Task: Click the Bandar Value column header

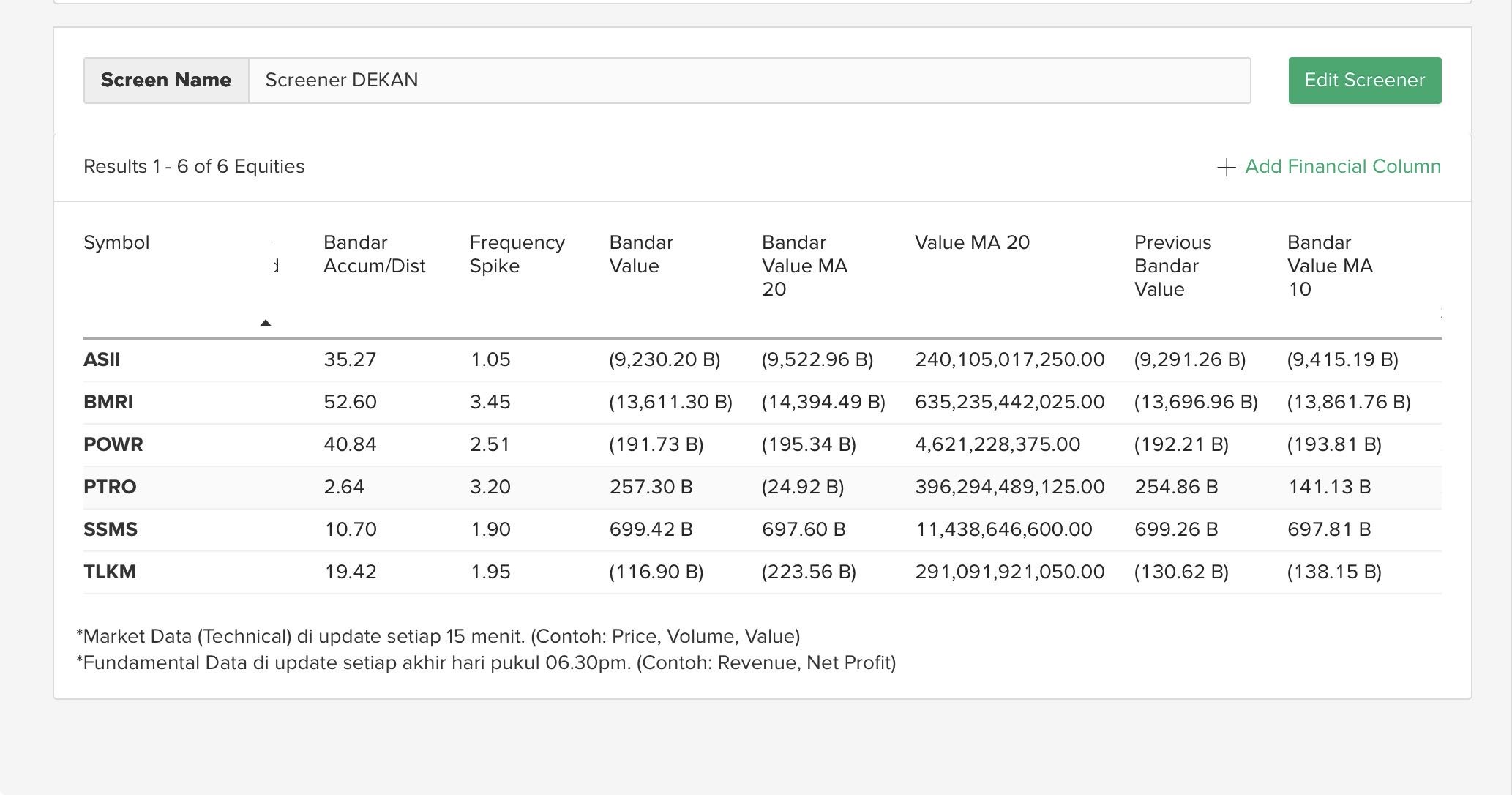Action: click(640, 254)
